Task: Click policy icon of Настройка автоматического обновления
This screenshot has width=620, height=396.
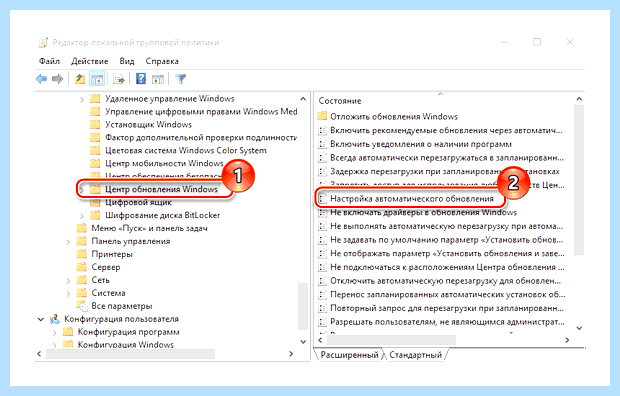Action: tap(323, 199)
